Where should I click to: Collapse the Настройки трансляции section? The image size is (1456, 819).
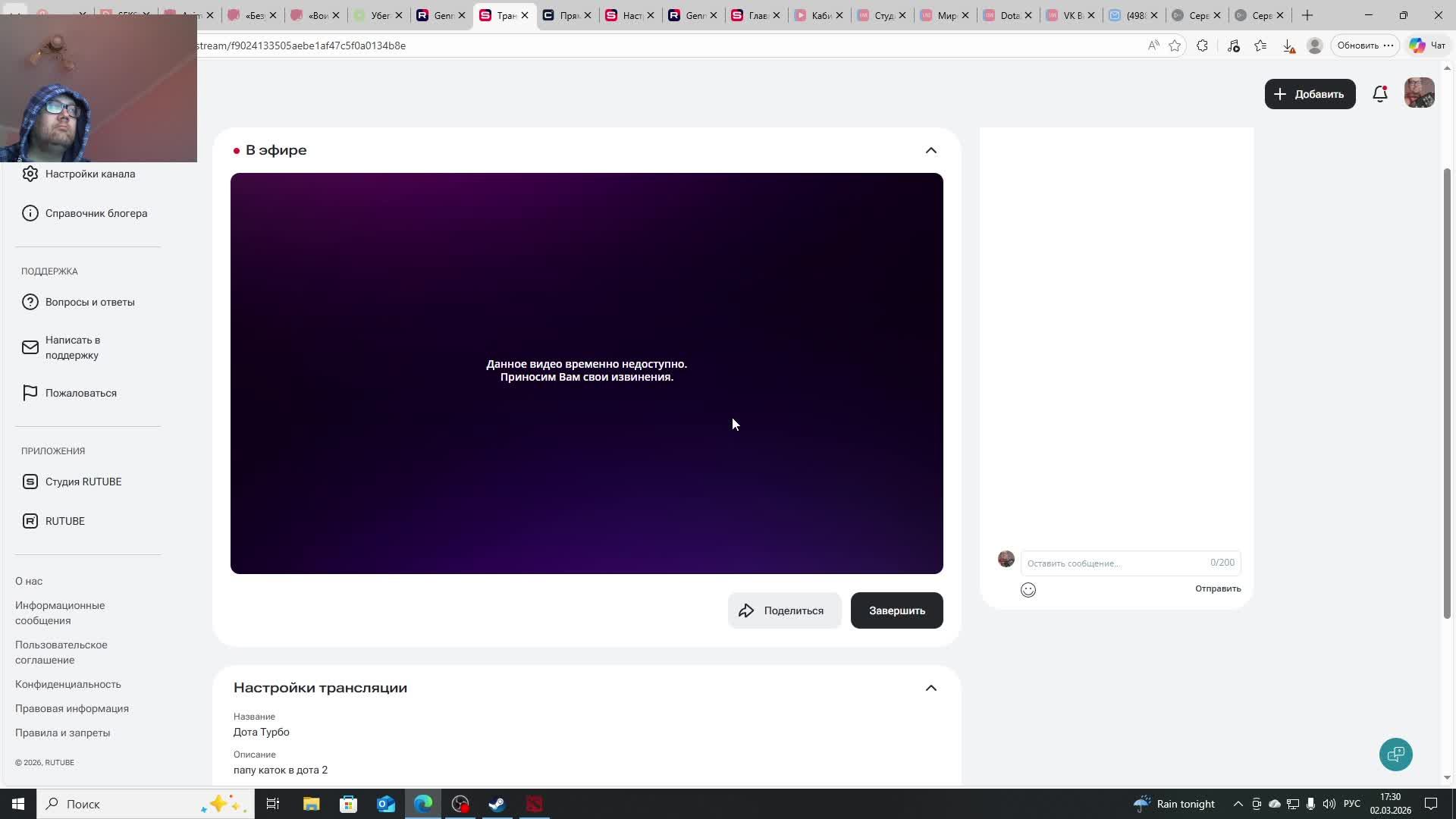tap(931, 688)
